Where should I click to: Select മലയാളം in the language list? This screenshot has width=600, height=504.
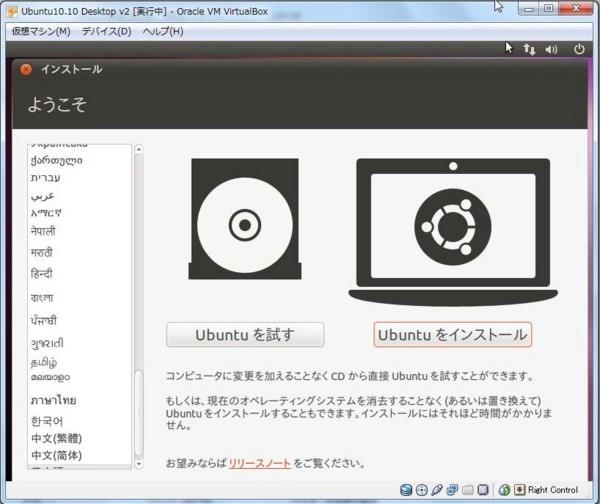click(51, 377)
